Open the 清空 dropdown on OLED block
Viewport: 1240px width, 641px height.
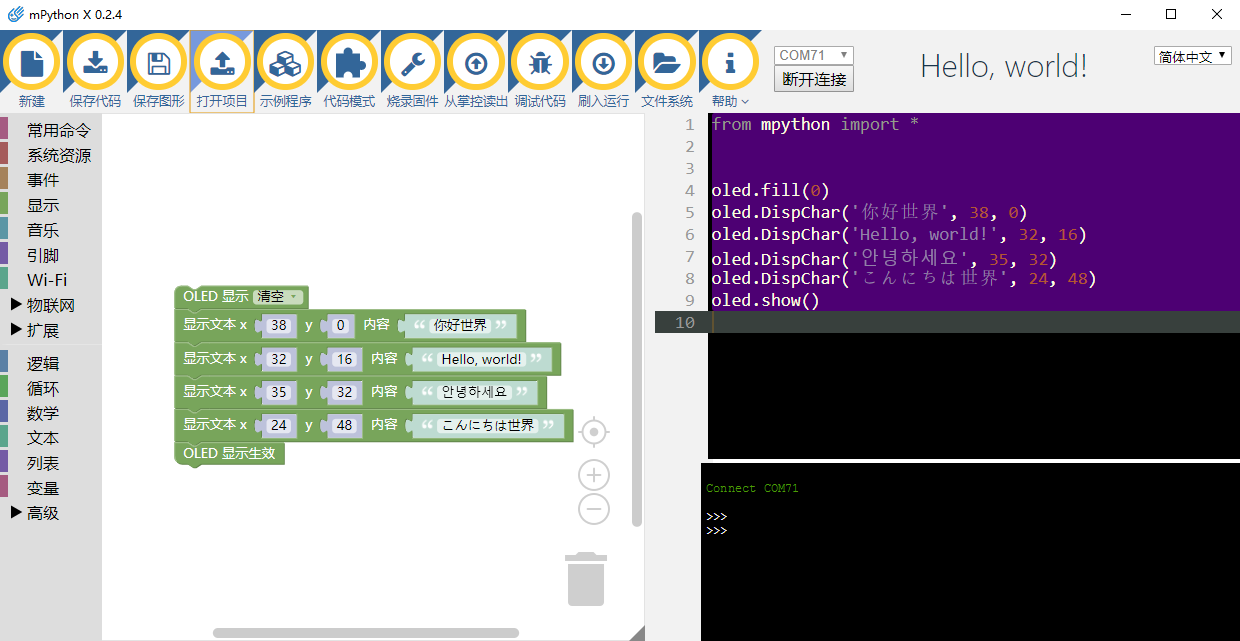(279, 297)
